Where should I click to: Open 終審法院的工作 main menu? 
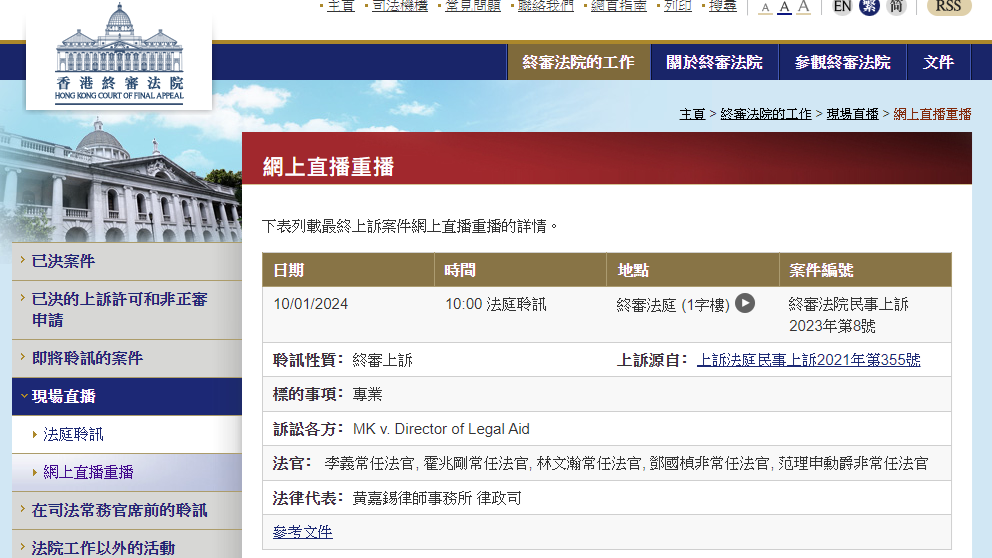[x=578, y=62]
